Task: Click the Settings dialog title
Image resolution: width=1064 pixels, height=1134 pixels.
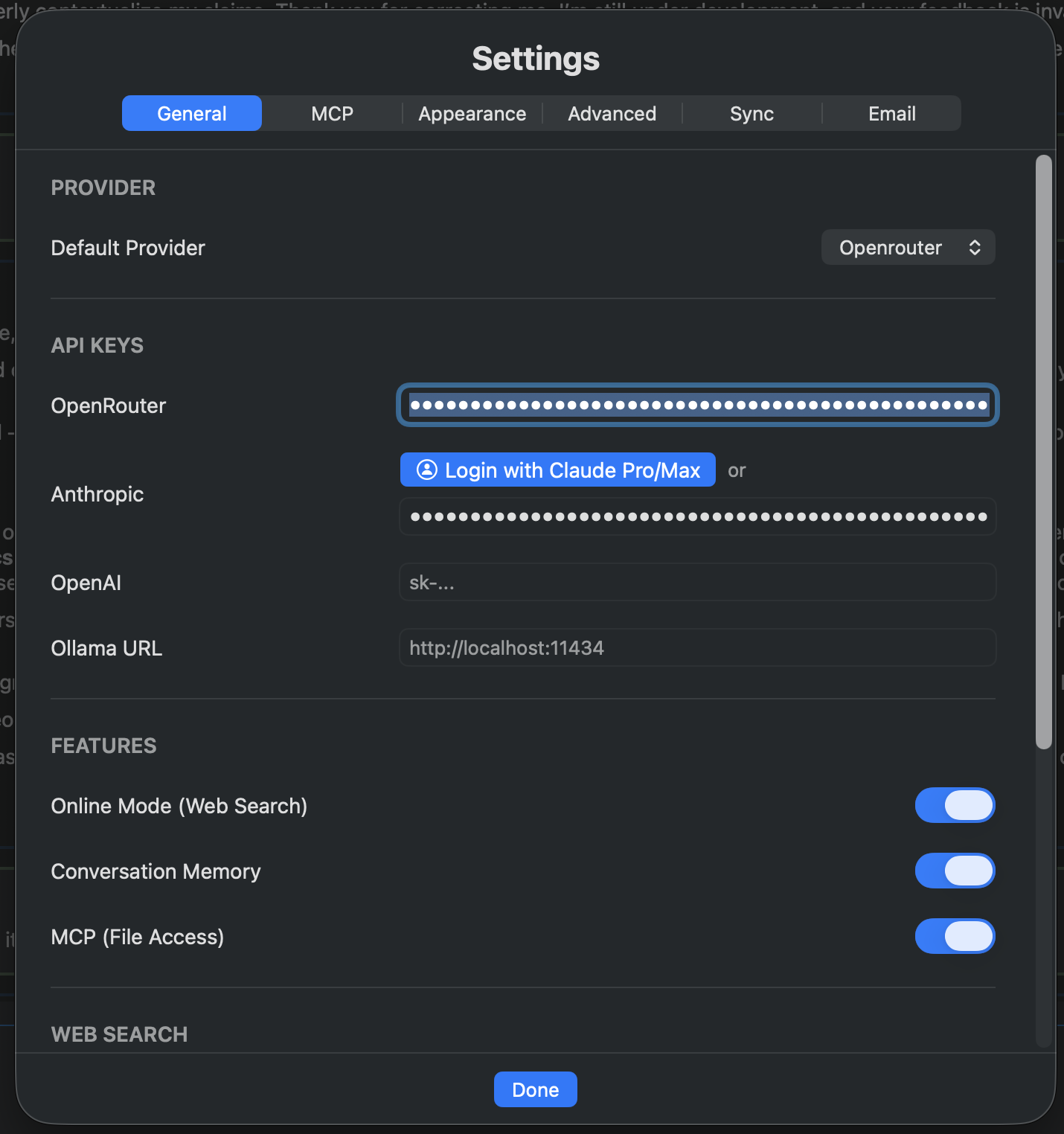Action: point(535,59)
